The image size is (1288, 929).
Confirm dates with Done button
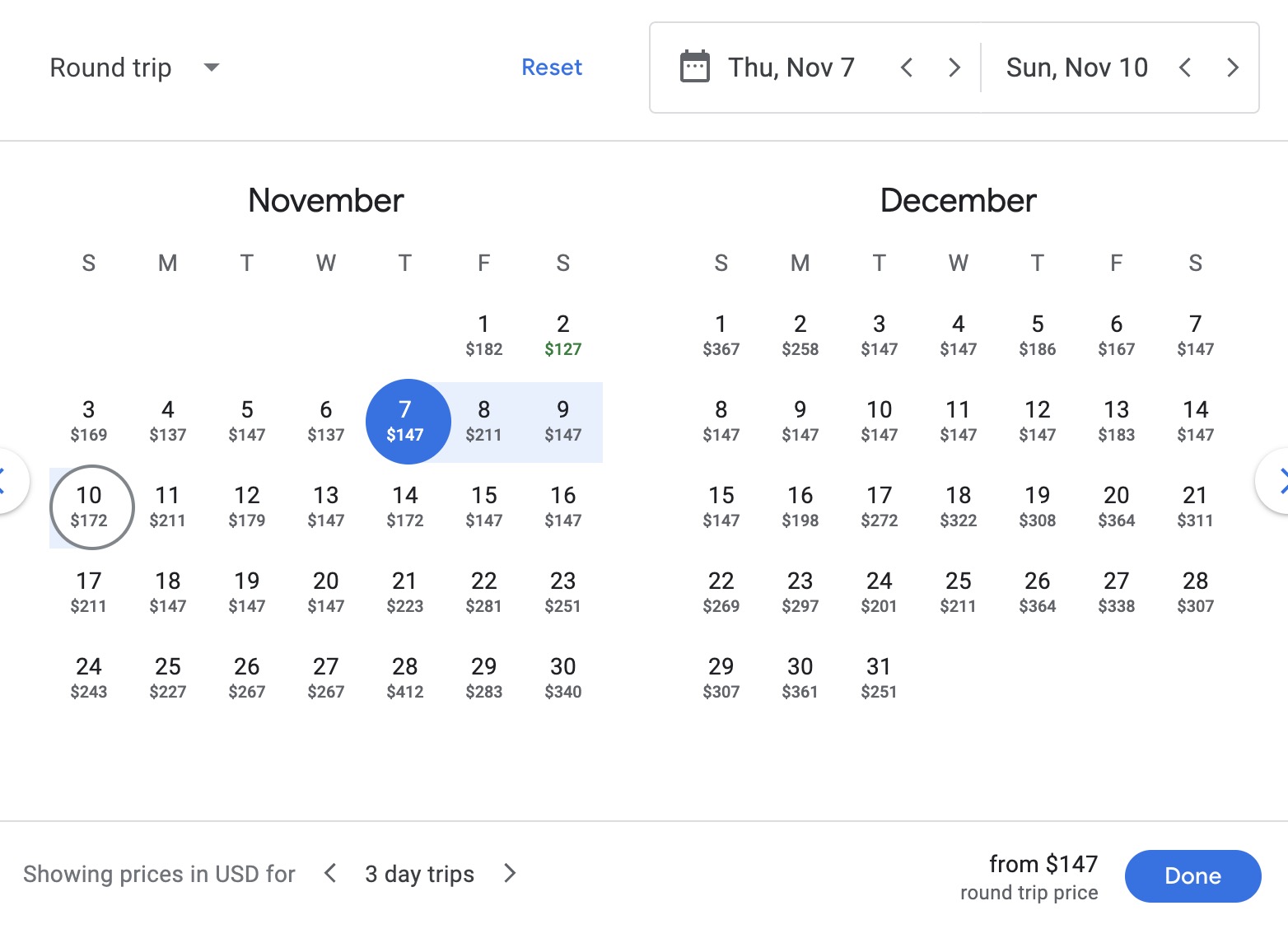(x=1192, y=875)
